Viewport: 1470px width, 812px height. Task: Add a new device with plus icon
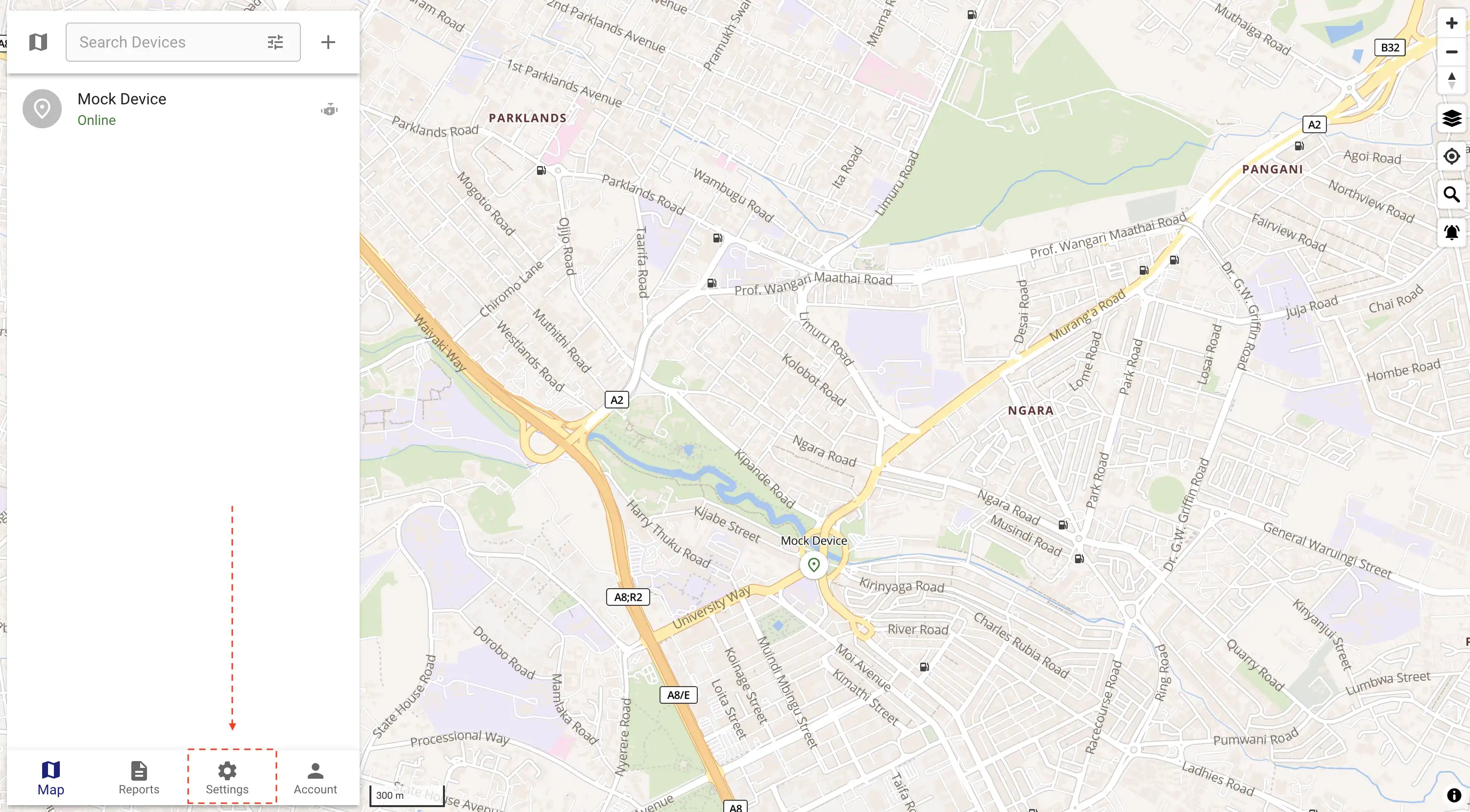(328, 42)
